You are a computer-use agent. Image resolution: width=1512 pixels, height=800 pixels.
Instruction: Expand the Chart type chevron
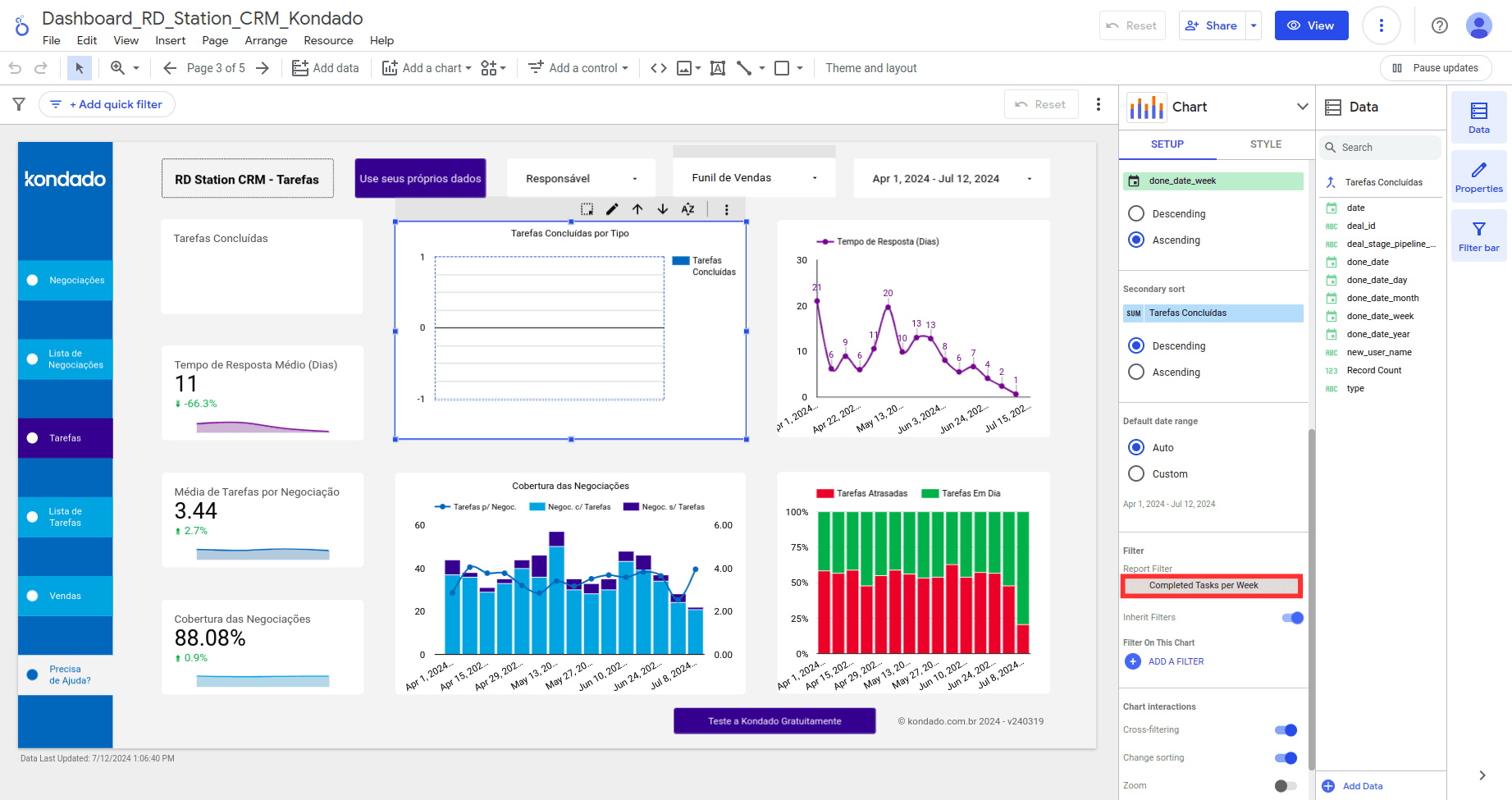pyautogui.click(x=1302, y=107)
